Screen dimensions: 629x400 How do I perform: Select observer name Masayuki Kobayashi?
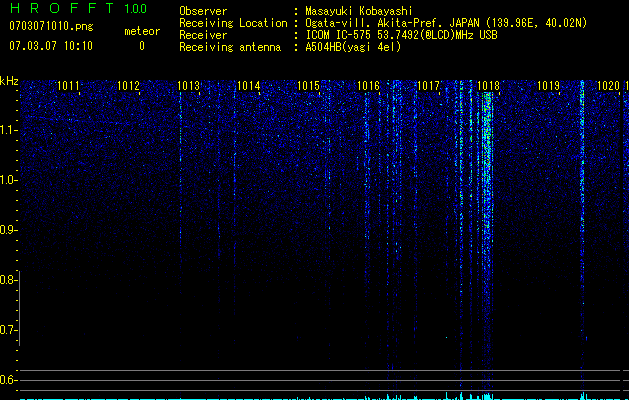click(x=359, y=11)
